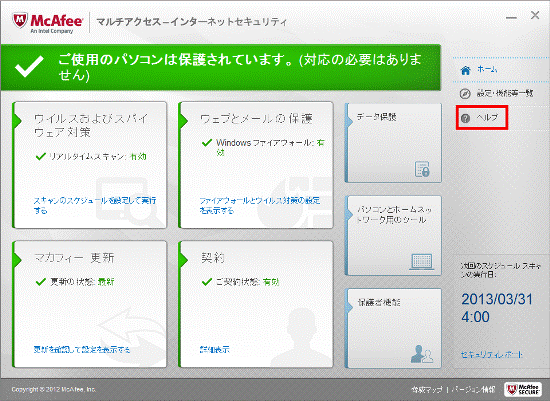Click the Copyright 2012 McAfee footer text
This screenshot has height=401, width=550.
pos(54,389)
